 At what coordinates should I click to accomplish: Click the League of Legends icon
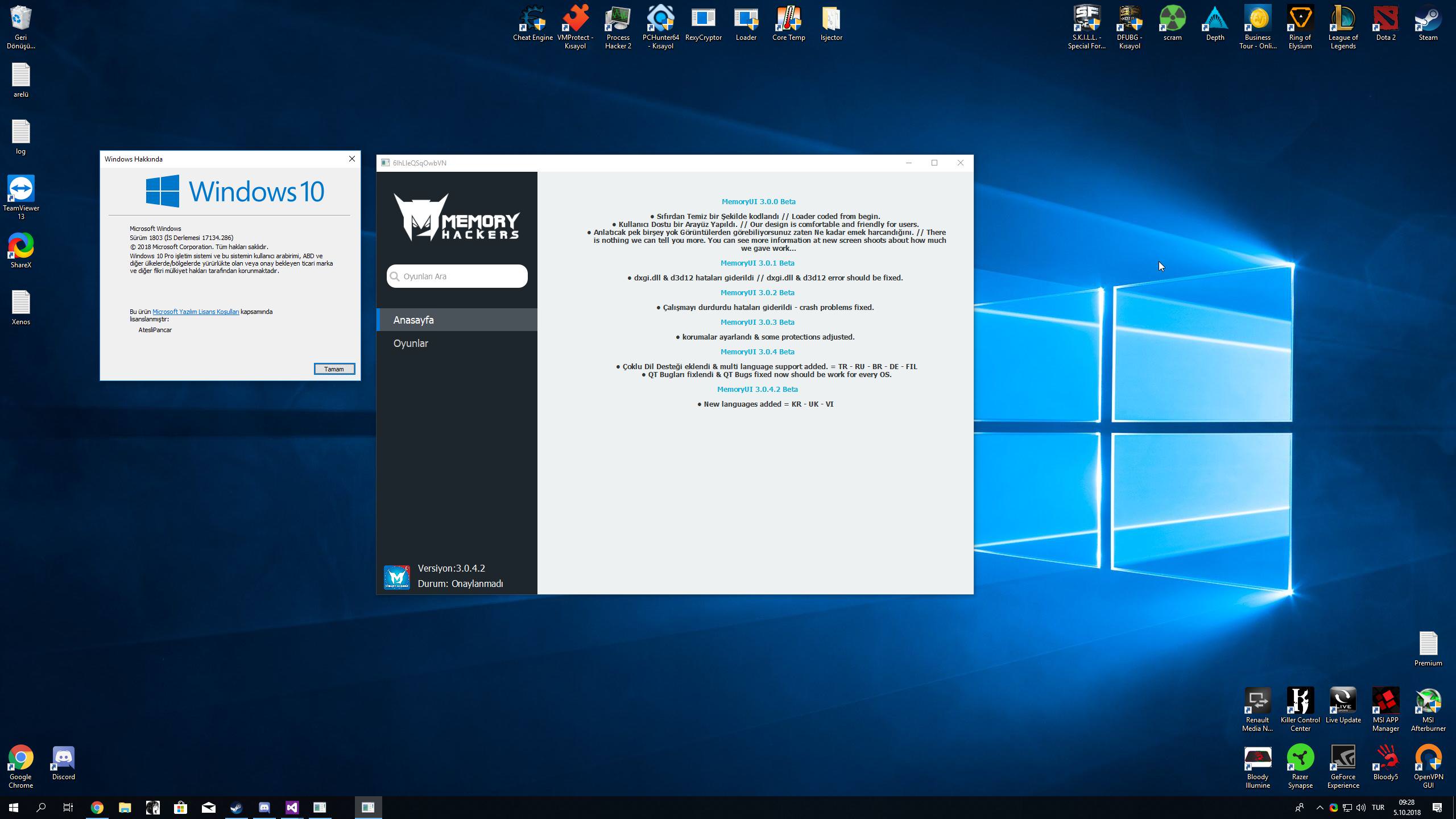[x=1343, y=27]
